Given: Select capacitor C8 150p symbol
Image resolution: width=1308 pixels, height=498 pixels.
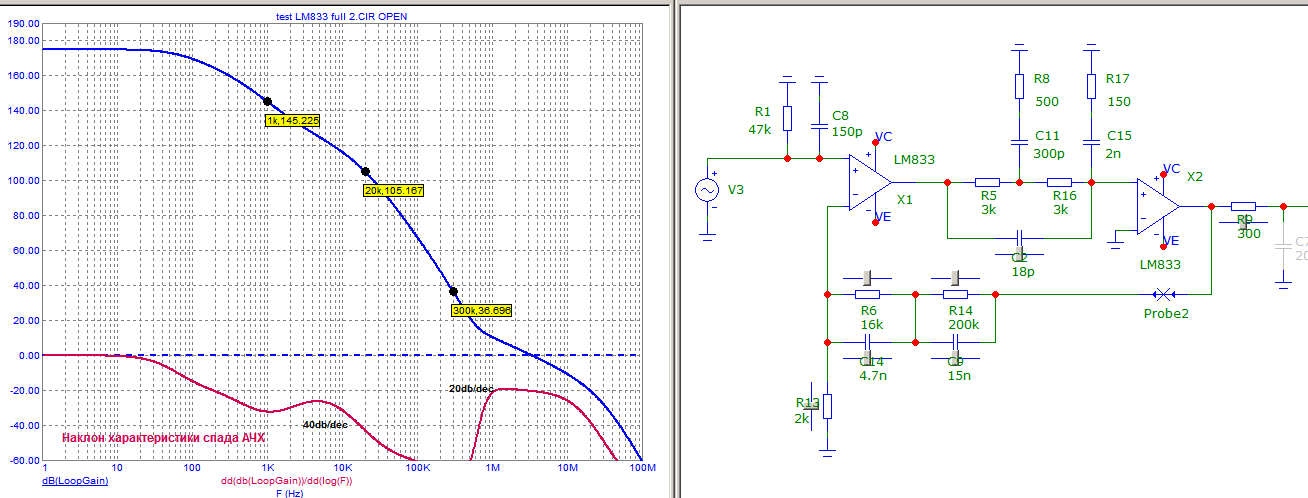Looking at the screenshot, I should [820, 127].
